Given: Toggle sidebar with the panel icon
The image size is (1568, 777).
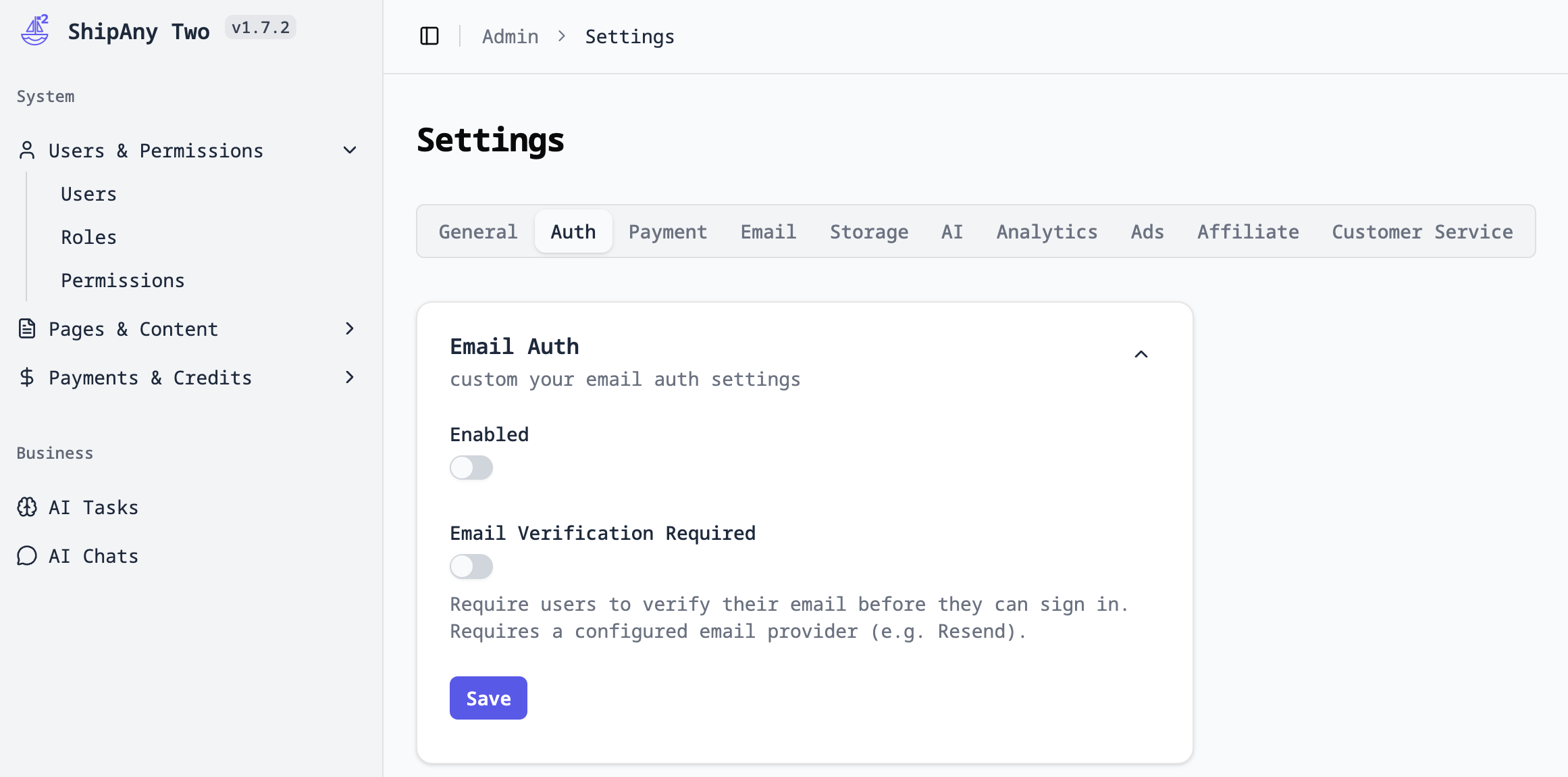Looking at the screenshot, I should click(x=429, y=36).
